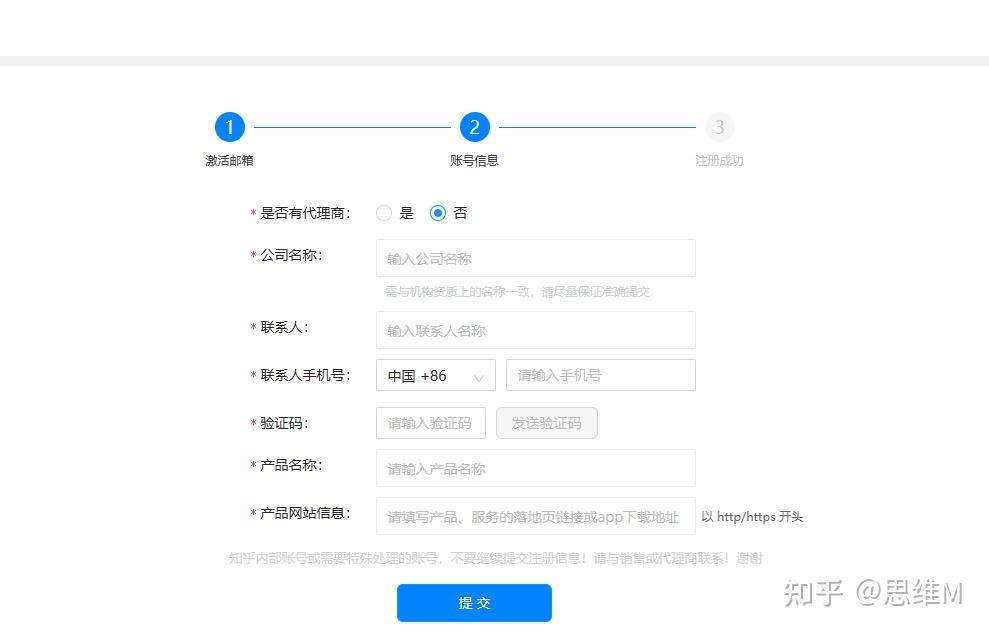Open the 中国 +86 country code dropdown
The height and width of the screenshot is (633, 989).
pos(436,375)
